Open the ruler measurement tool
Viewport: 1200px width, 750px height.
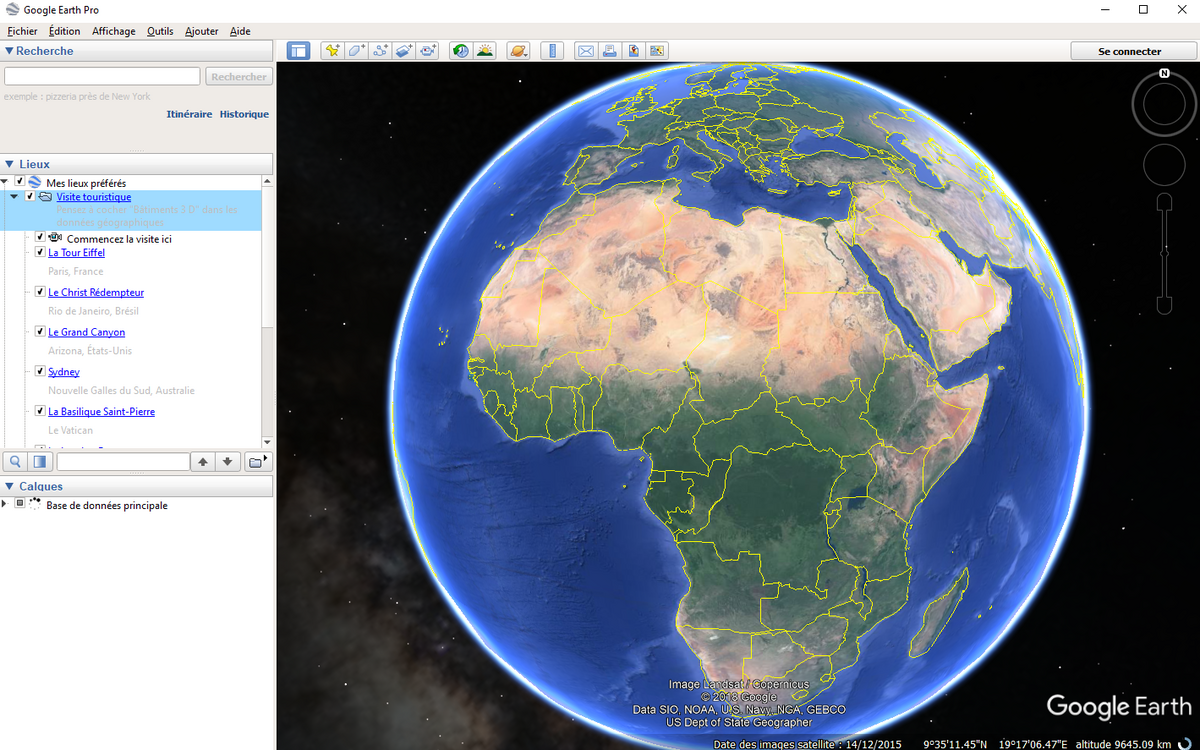click(x=553, y=50)
